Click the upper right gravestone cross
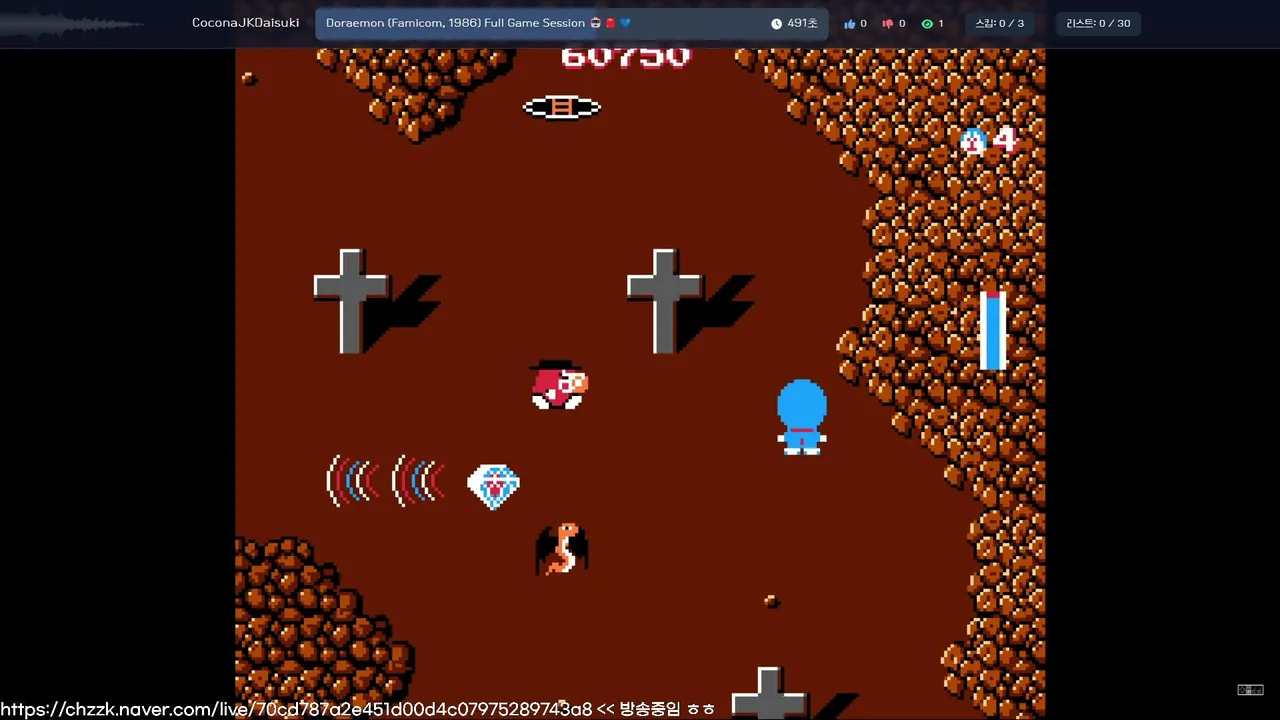This screenshot has height=720, width=1280. tap(665, 301)
